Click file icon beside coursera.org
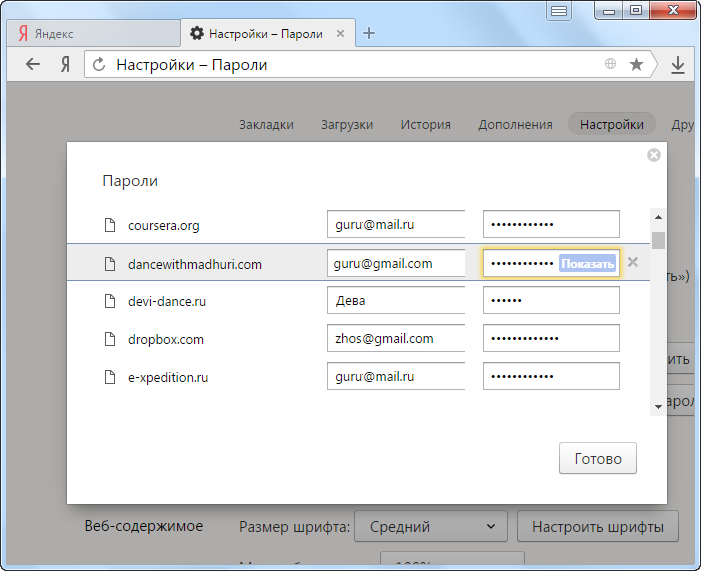 110,225
